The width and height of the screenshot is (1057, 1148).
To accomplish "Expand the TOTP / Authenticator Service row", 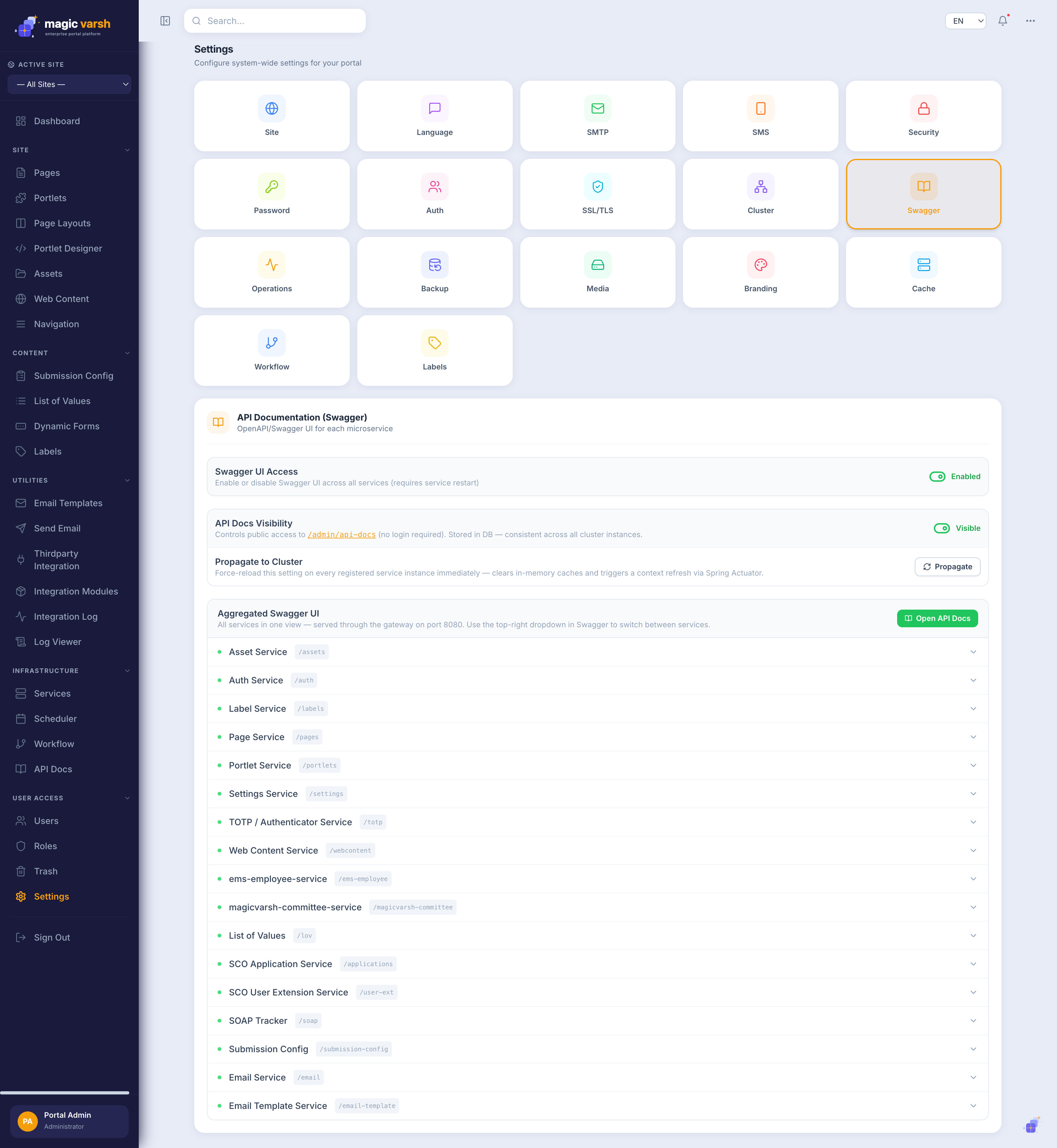I will [597, 822].
